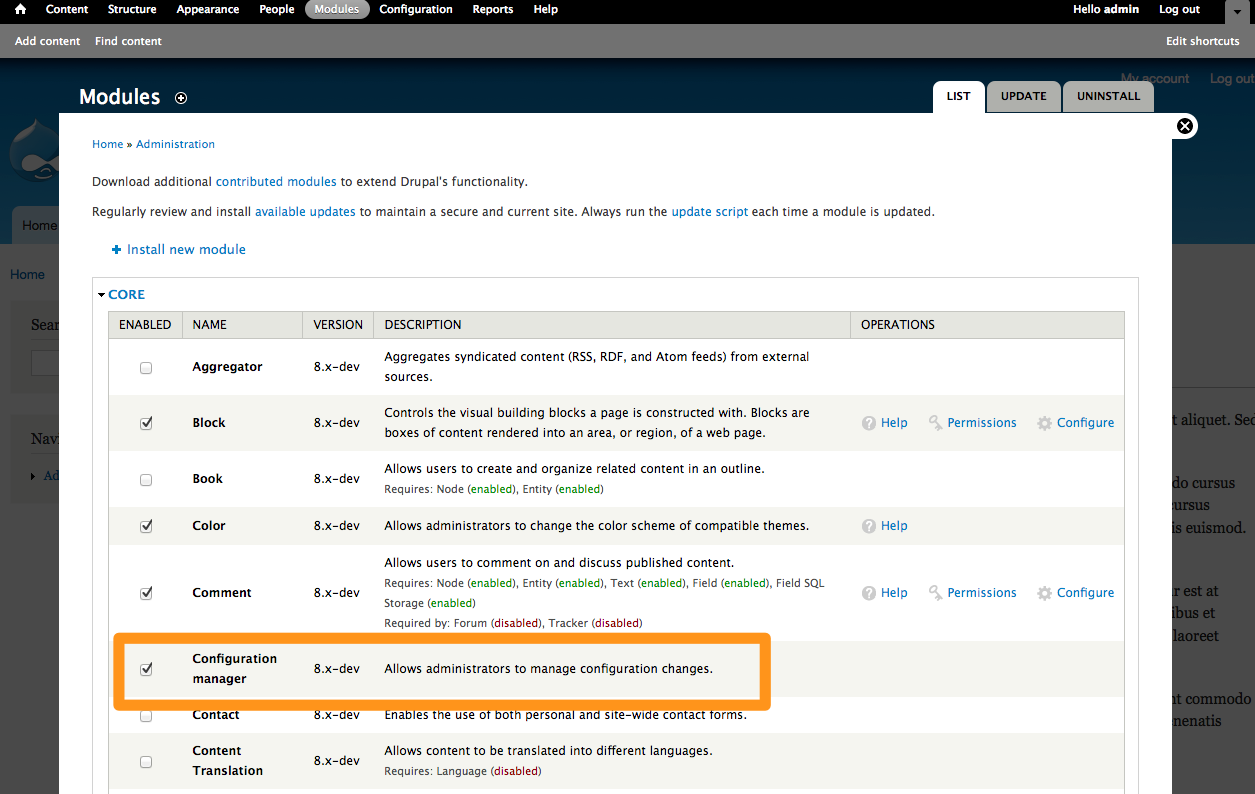1255x794 pixels.
Task: Click Log out in the top toolbar
Action: [x=1180, y=9]
